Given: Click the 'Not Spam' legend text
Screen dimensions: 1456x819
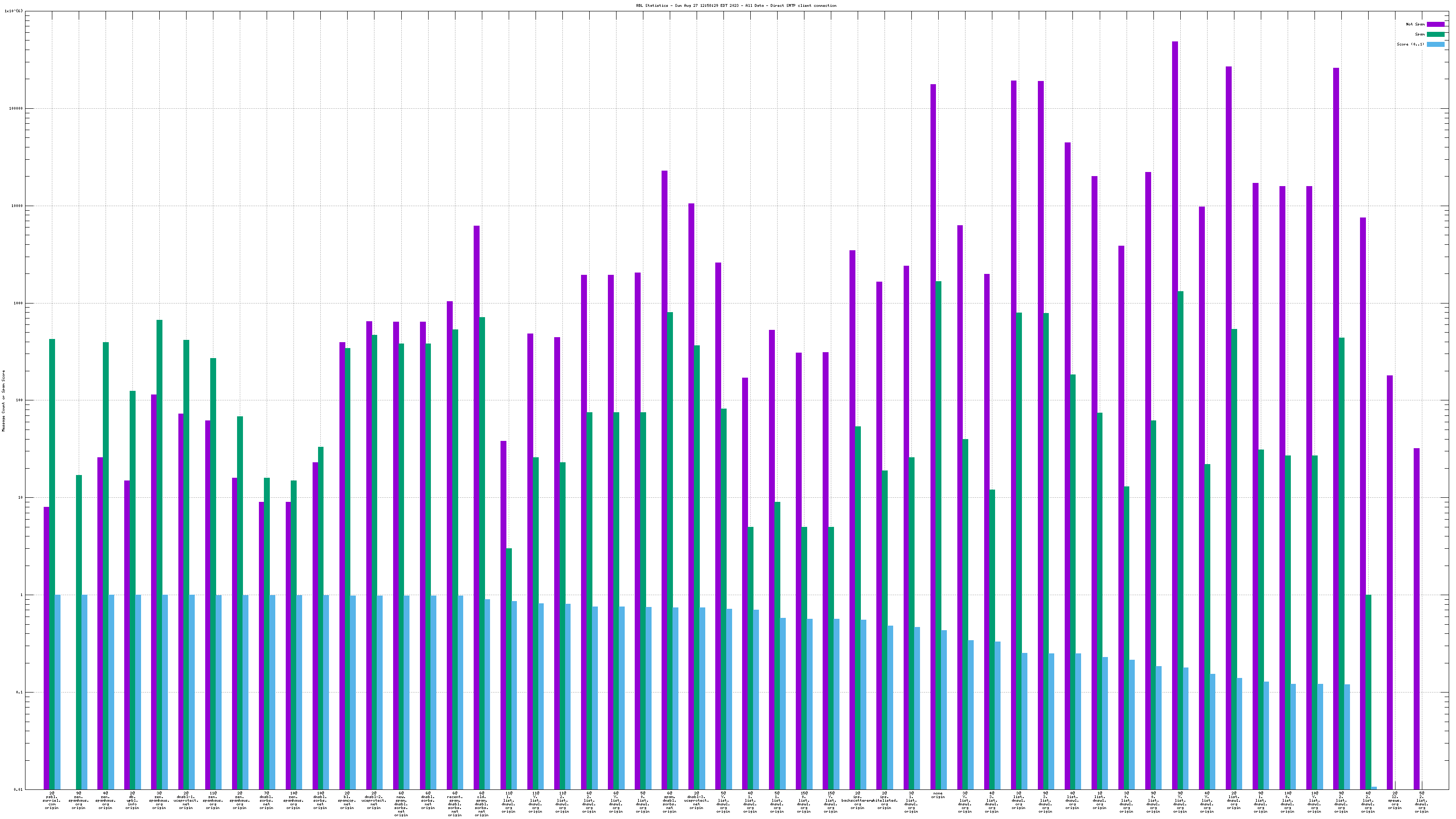Looking at the screenshot, I should 1416,24.
